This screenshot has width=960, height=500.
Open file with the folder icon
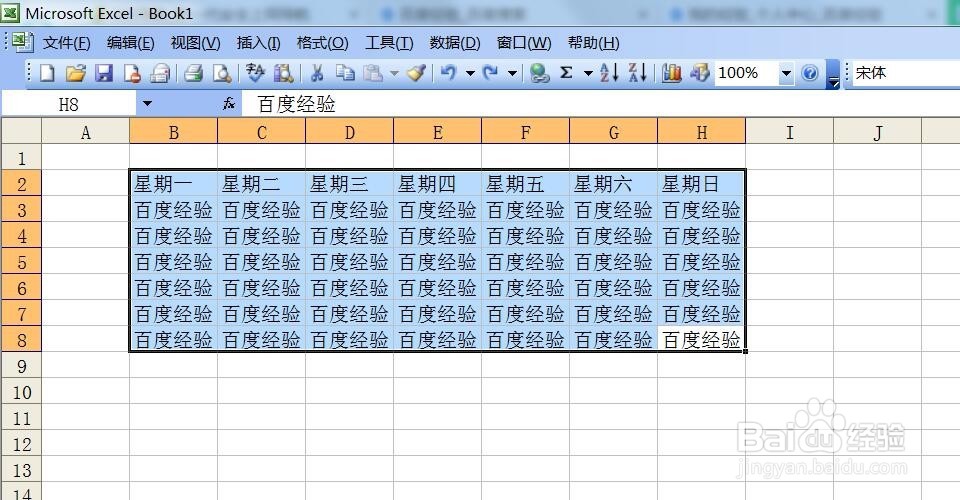pos(75,73)
